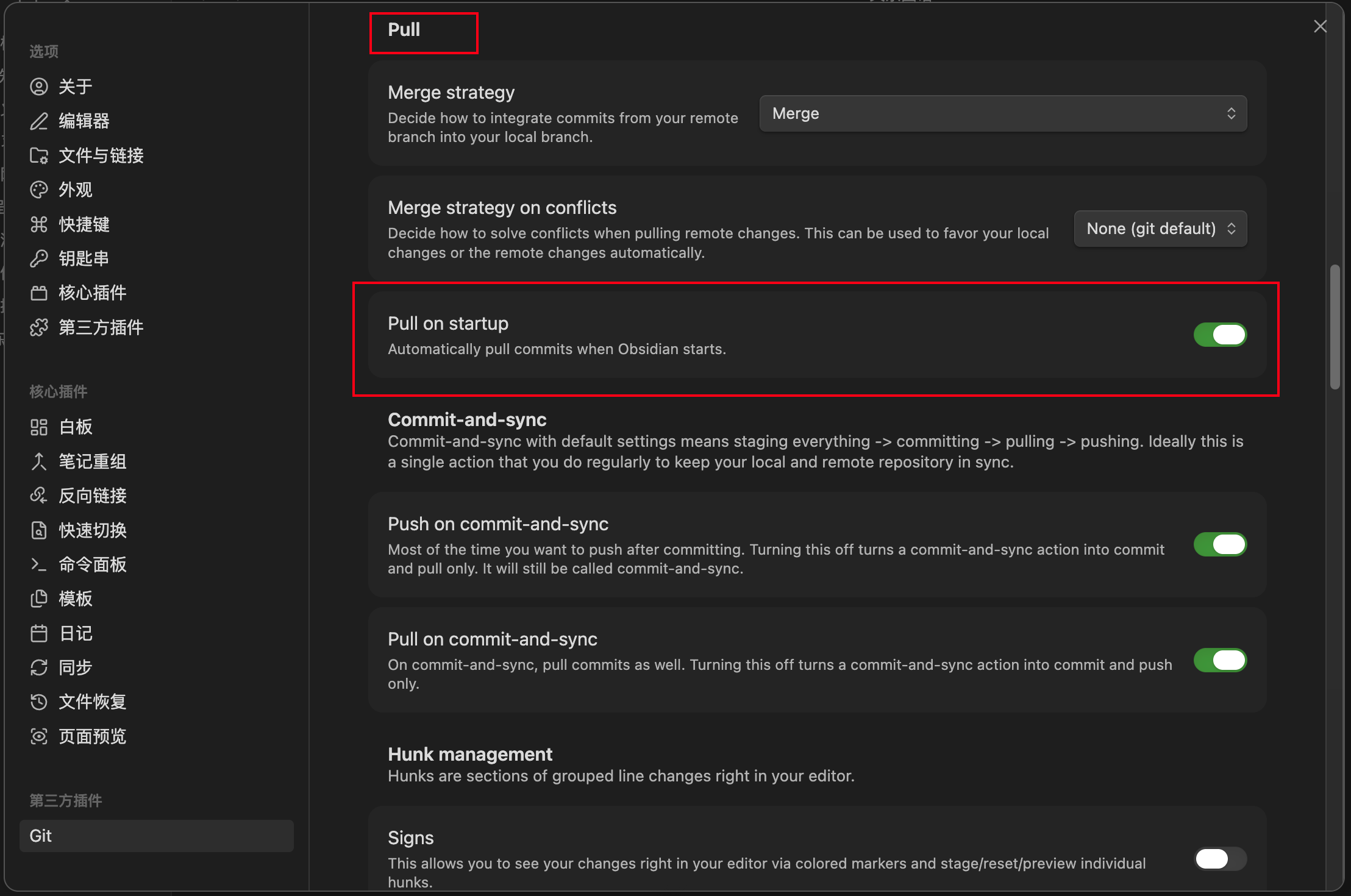
Task: Click the 钥匙串 key icon
Action: [x=39, y=258]
